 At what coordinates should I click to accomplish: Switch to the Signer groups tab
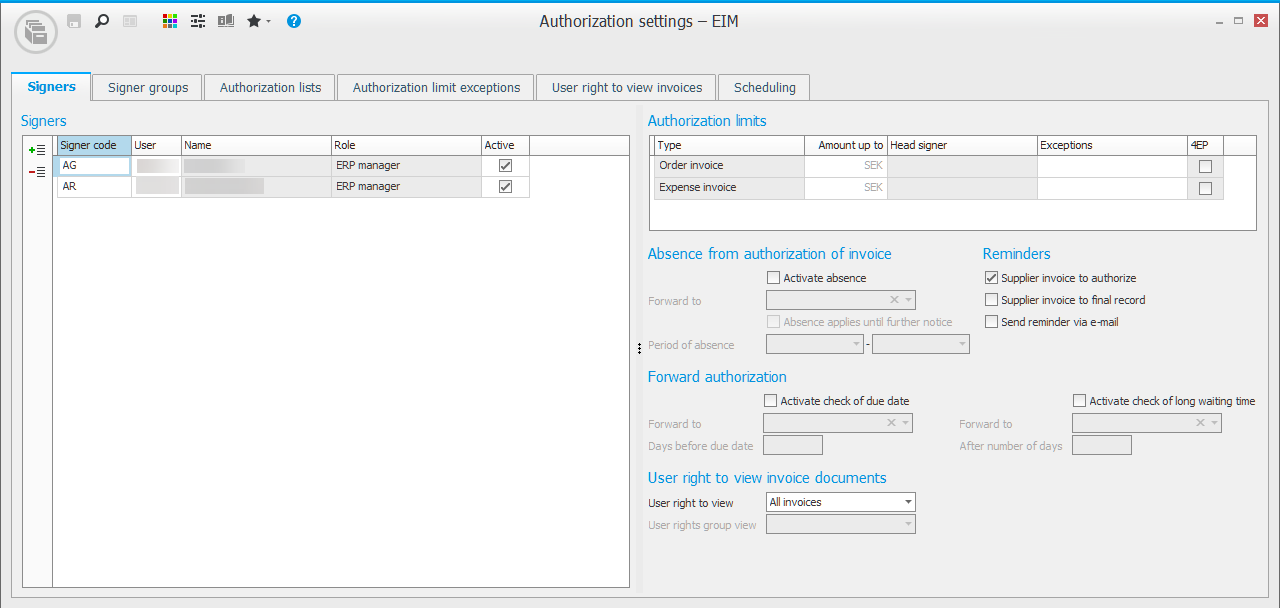pos(148,88)
